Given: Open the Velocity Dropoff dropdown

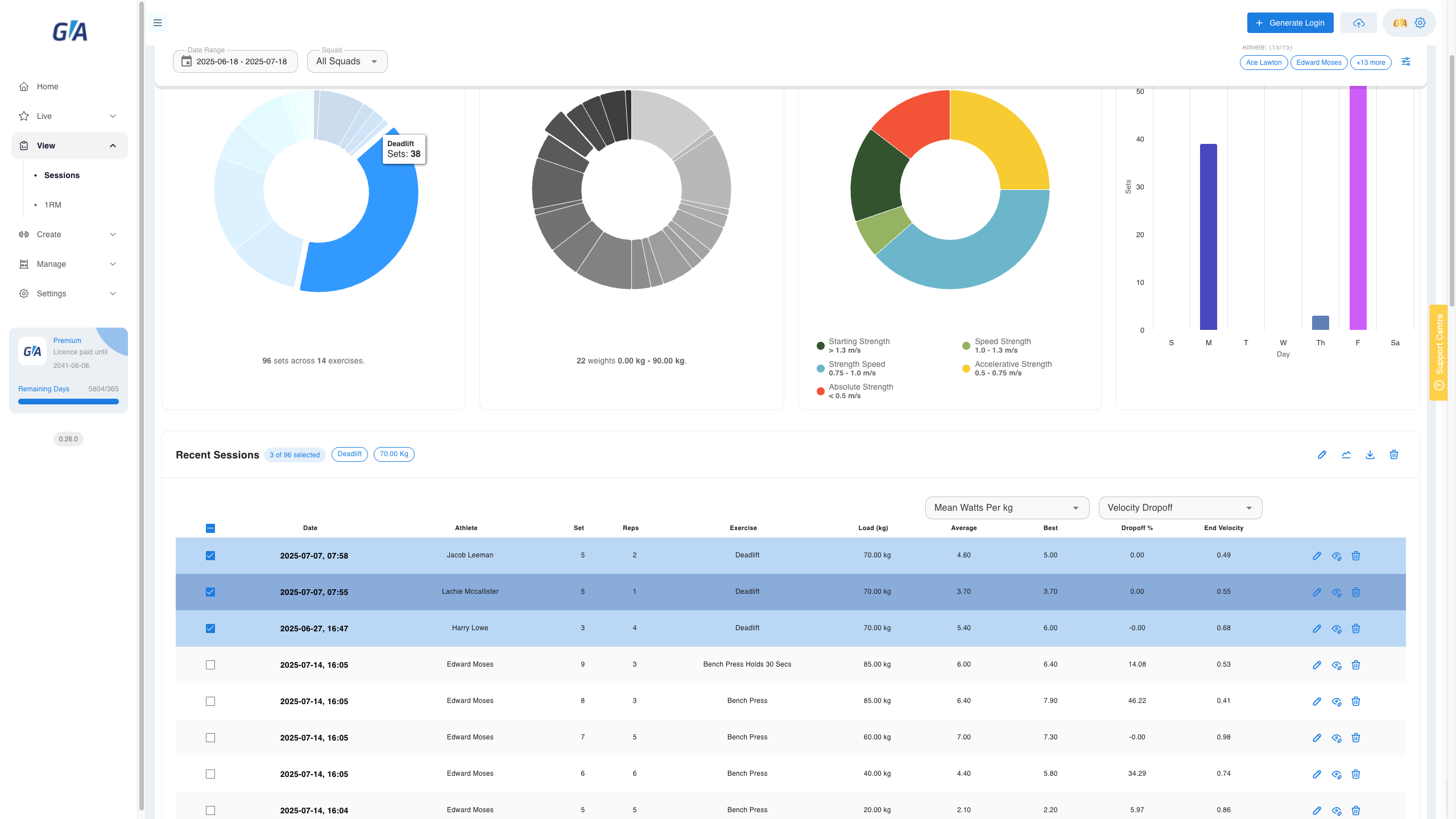Looking at the screenshot, I should tap(1180, 508).
